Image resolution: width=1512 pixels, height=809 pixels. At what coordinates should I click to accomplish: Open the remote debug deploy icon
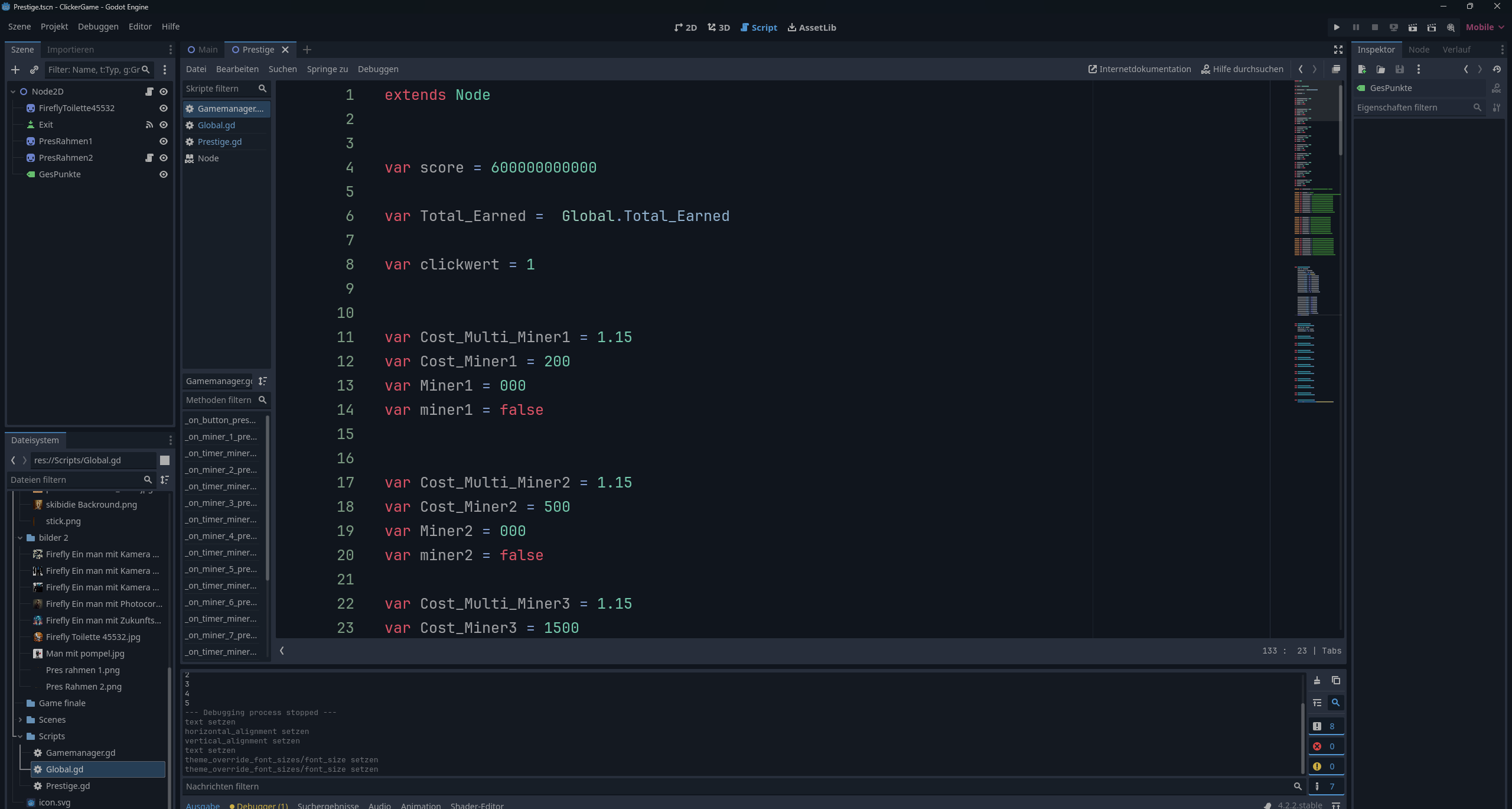(1394, 27)
